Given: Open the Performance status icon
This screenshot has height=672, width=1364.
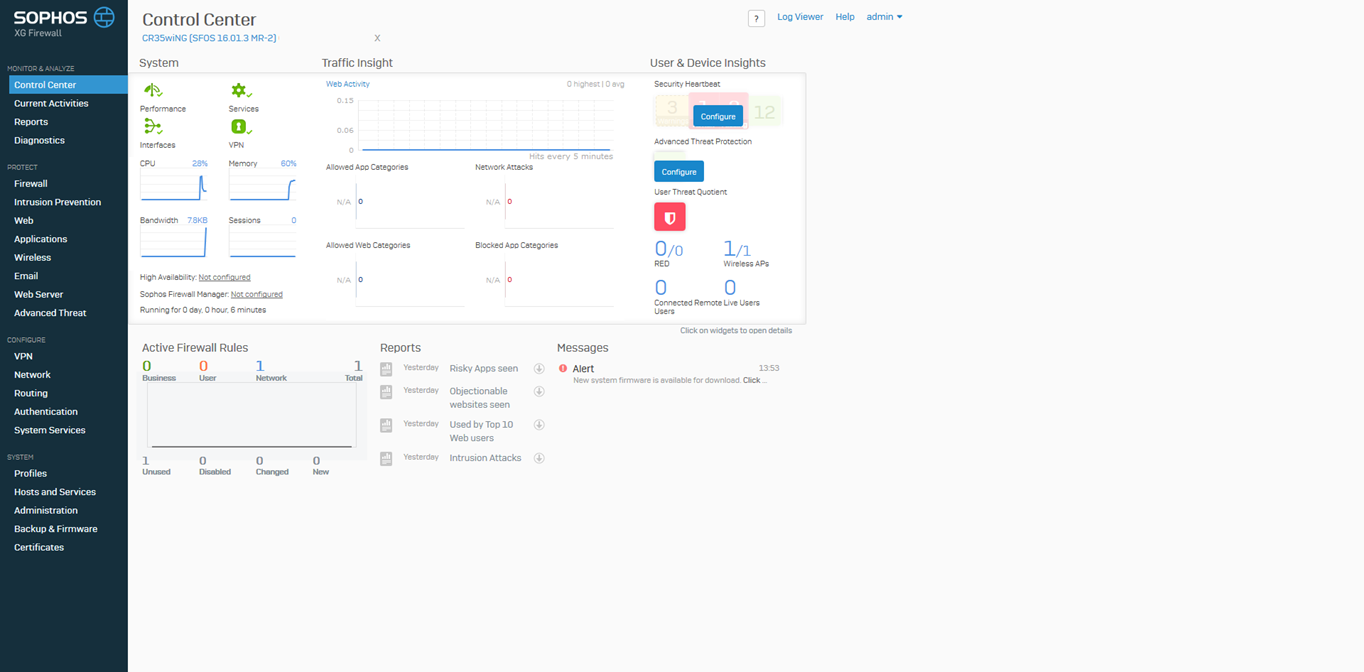Looking at the screenshot, I should pyautogui.click(x=153, y=91).
